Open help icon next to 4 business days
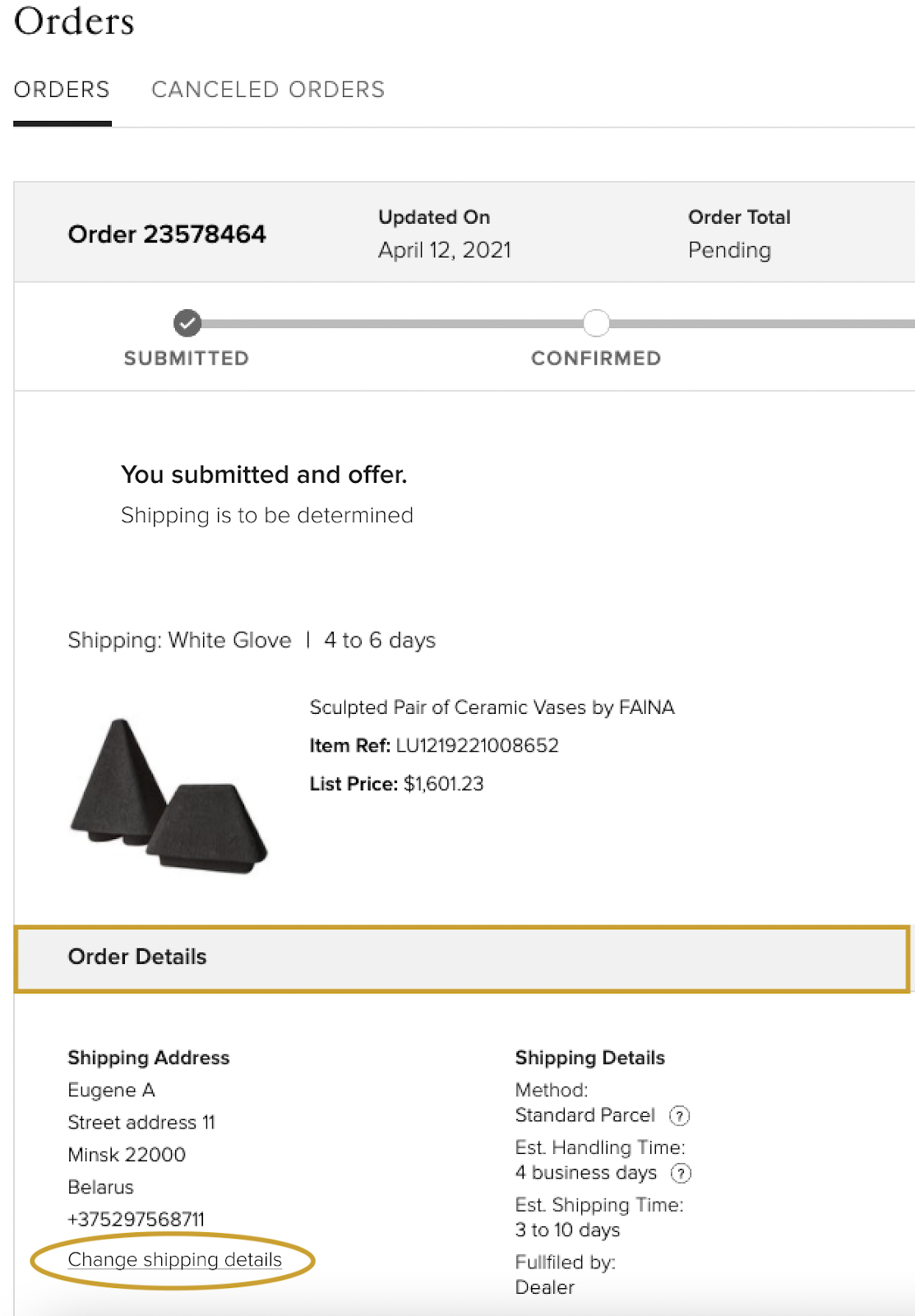This screenshot has height=1316, width=915. [681, 1173]
